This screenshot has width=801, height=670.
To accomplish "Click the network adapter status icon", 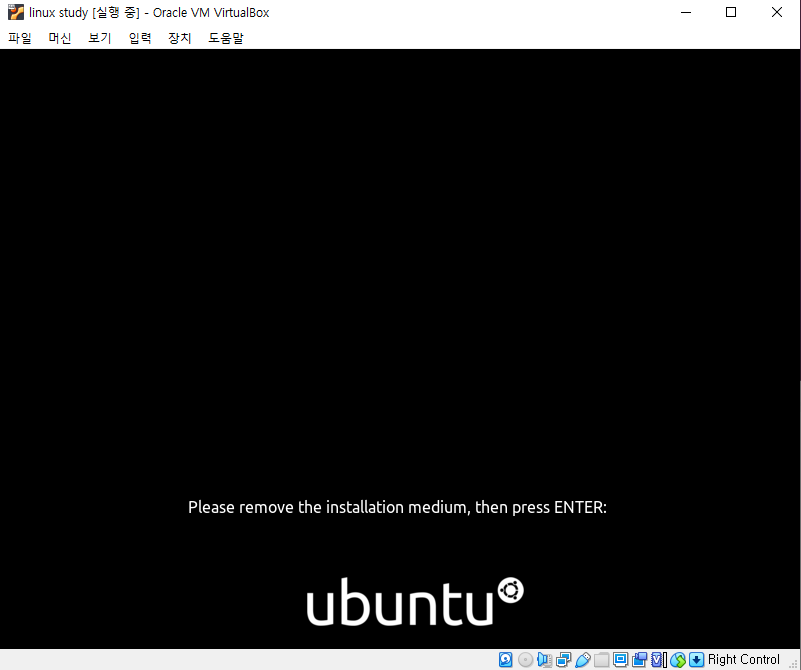I will click(x=563, y=660).
